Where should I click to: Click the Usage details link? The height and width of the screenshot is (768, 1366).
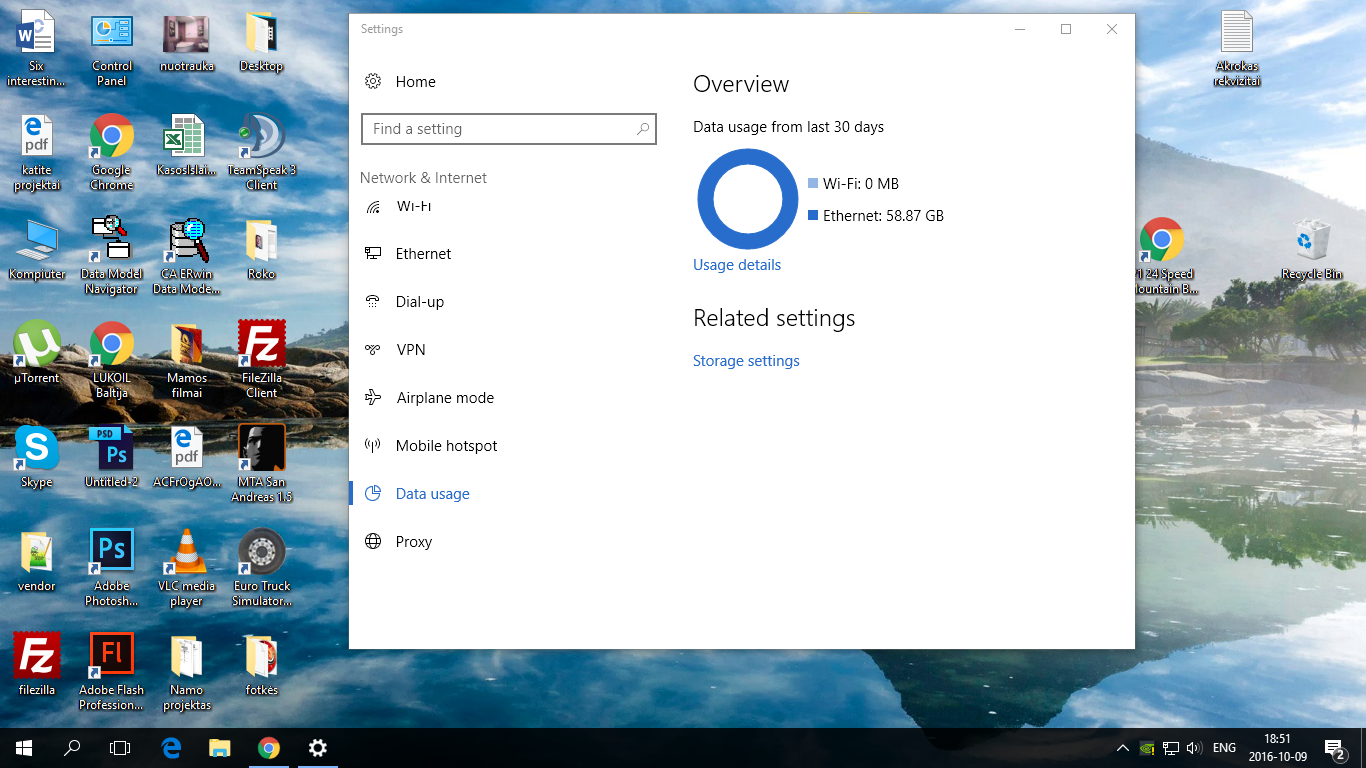click(737, 265)
